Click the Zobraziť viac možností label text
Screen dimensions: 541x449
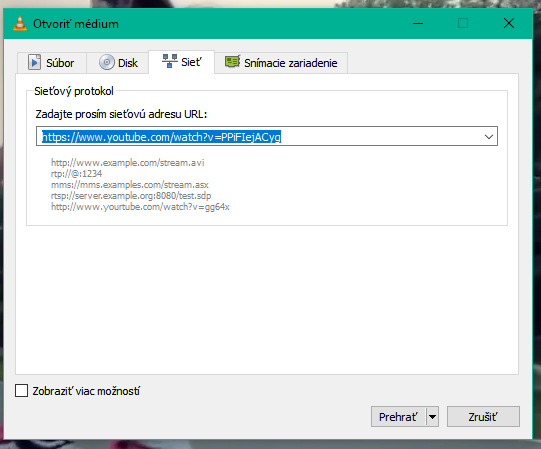point(86,391)
